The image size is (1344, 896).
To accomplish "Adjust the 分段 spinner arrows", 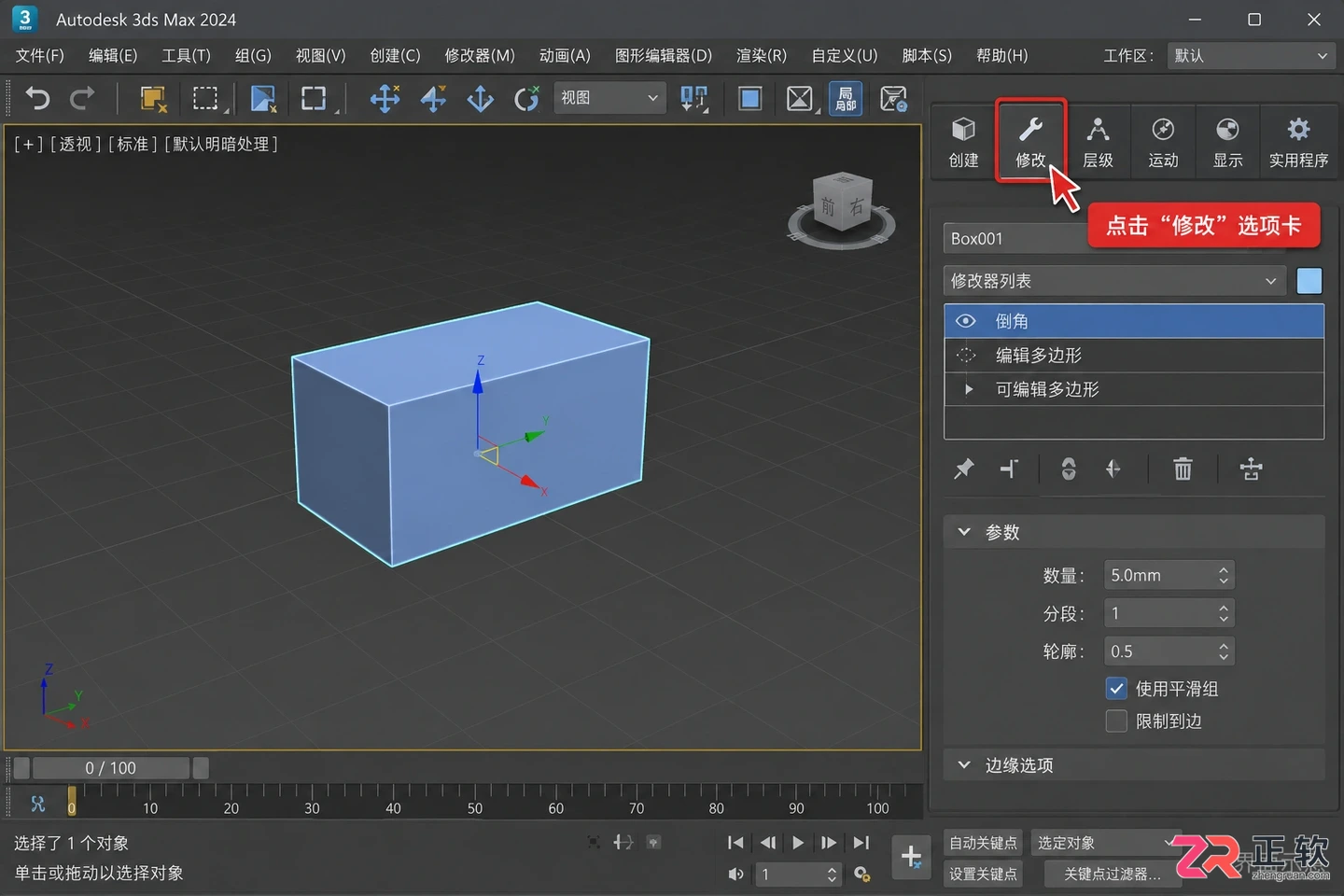I will (x=1224, y=613).
